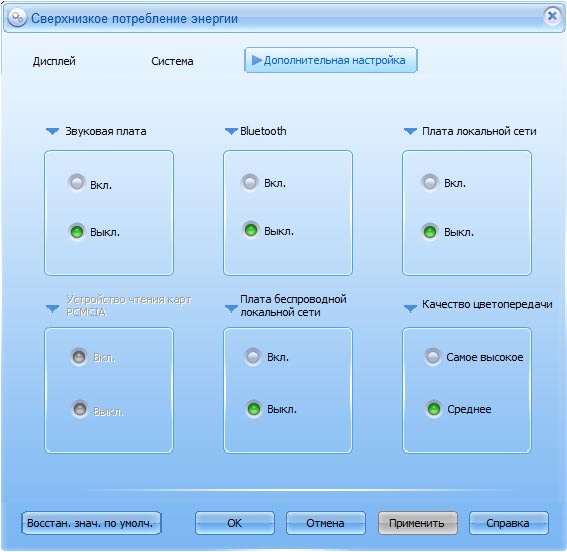Click the arrow icon on Дополнительная настройка tab
Image resolution: width=567 pixels, height=552 pixels.
point(256,60)
